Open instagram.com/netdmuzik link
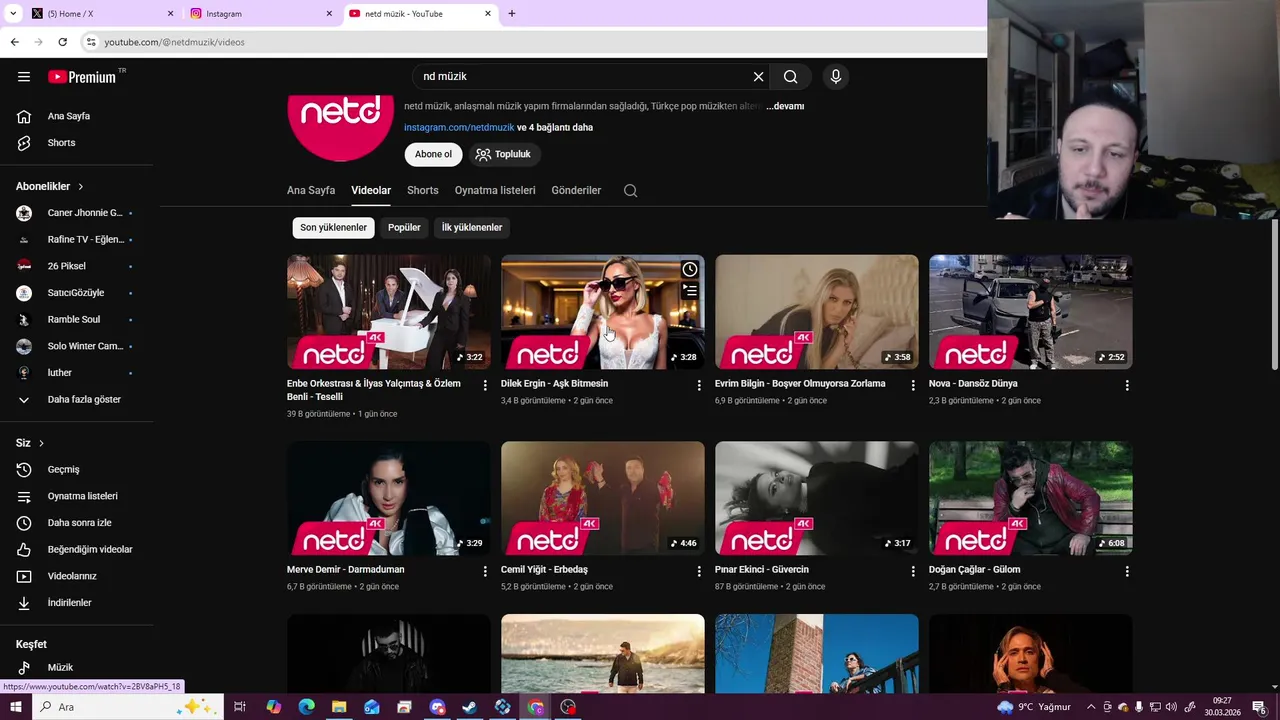The width and height of the screenshot is (1280, 720). pyautogui.click(x=459, y=128)
